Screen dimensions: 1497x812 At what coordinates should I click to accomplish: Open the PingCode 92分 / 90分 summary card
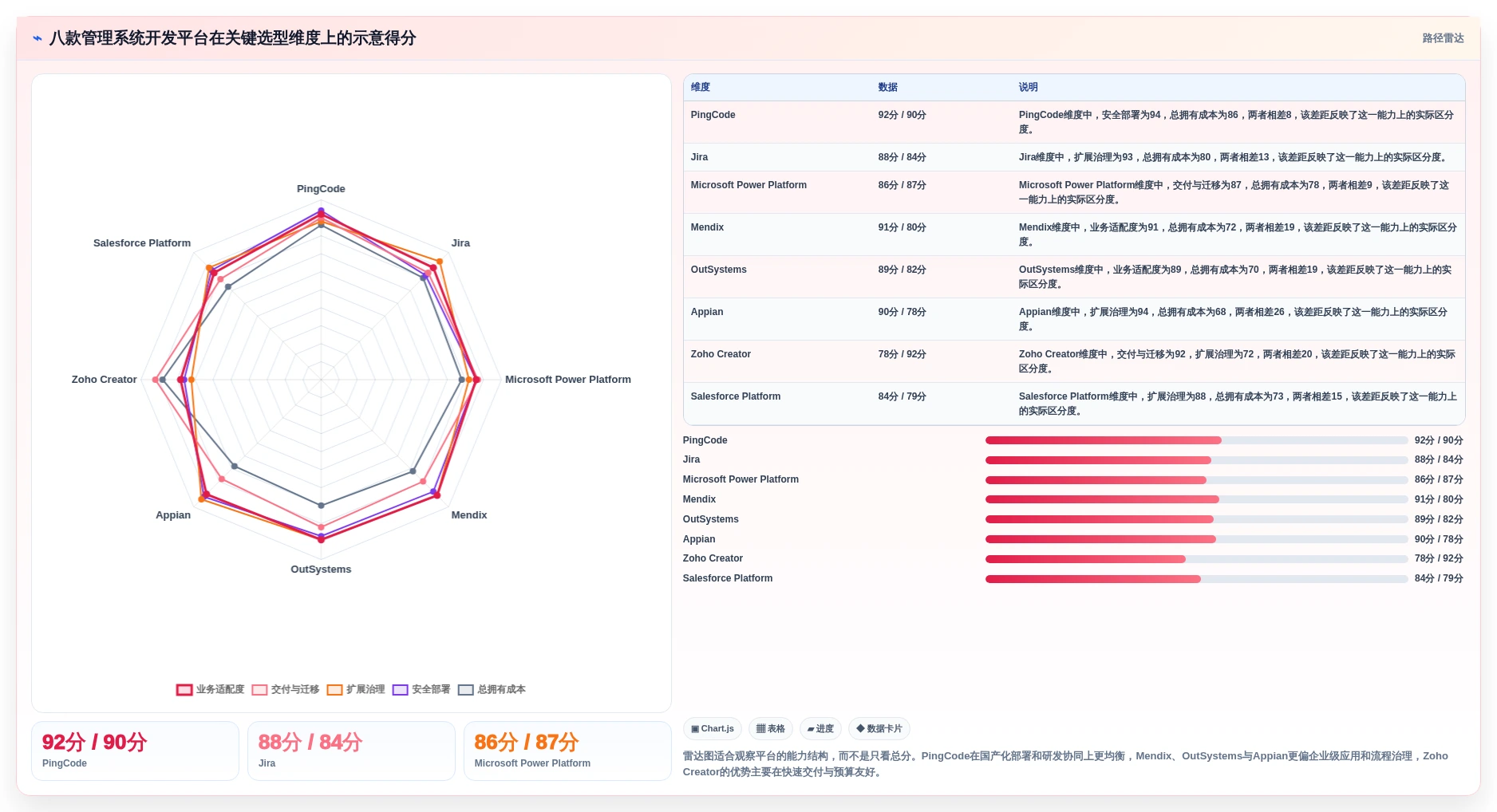(135, 751)
